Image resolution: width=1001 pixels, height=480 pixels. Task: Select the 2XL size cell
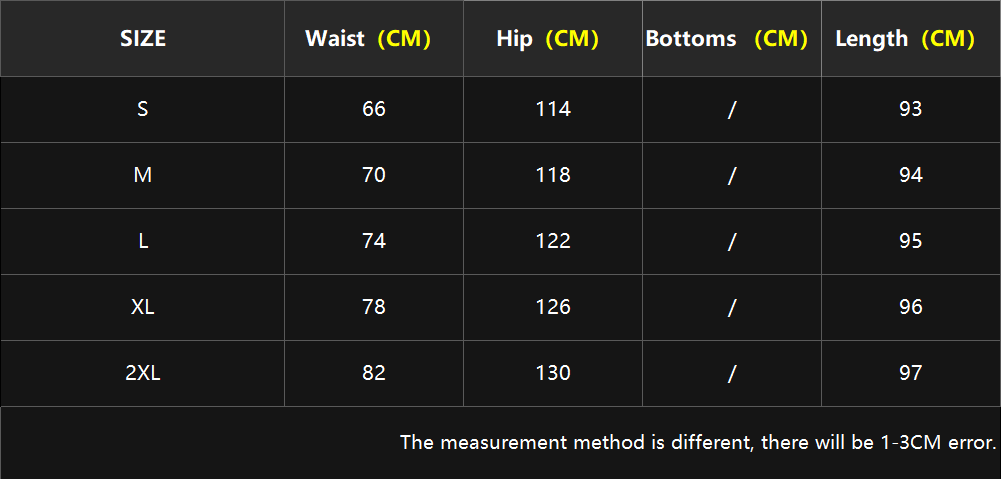142,373
